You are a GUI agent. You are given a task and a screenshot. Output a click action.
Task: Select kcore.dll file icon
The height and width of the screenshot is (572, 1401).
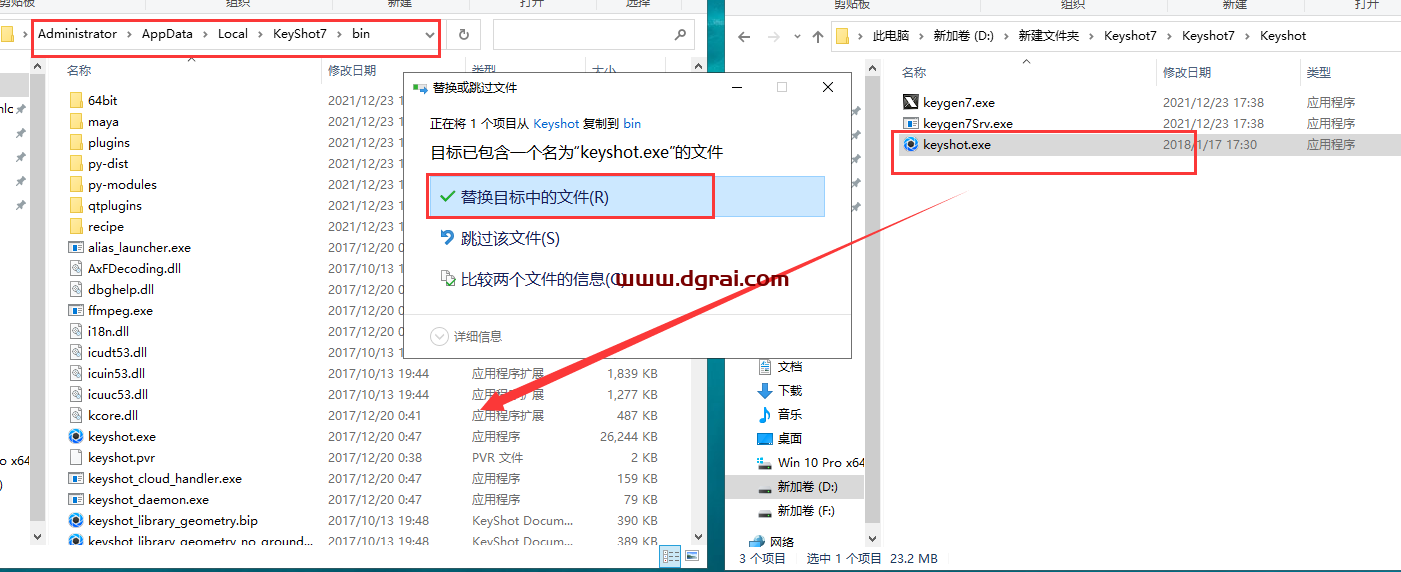click(x=76, y=415)
